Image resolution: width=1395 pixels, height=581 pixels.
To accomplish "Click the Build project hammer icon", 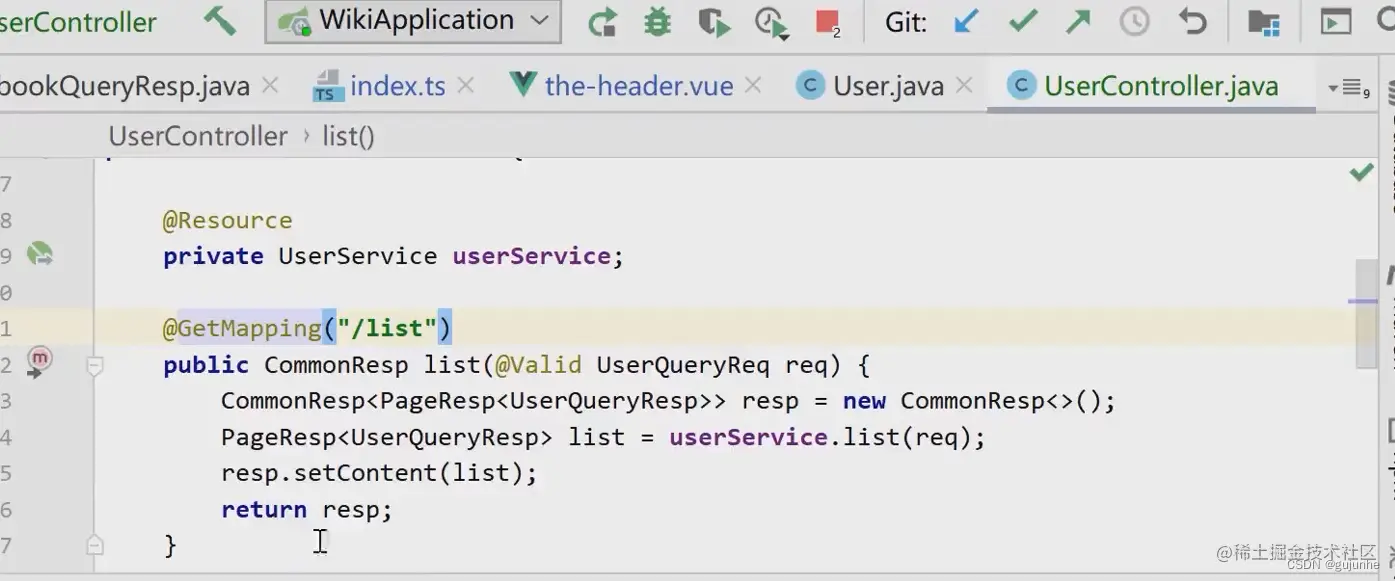I will pyautogui.click(x=219, y=21).
